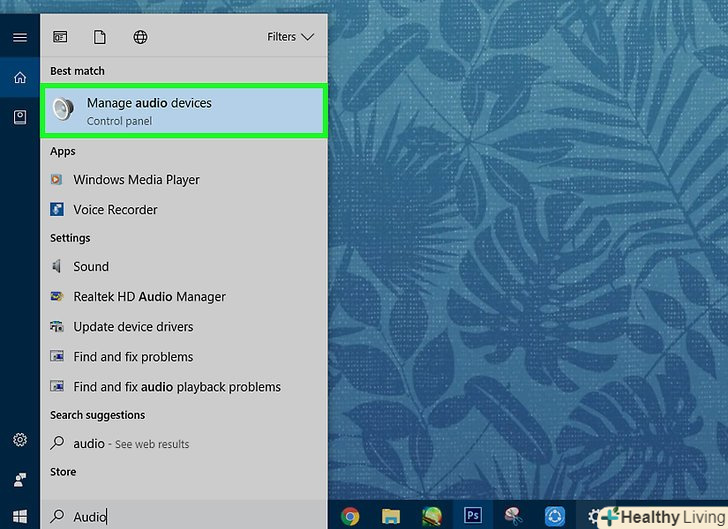
Task: Open the green globe app on taskbar
Action: [x=432, y=516]
